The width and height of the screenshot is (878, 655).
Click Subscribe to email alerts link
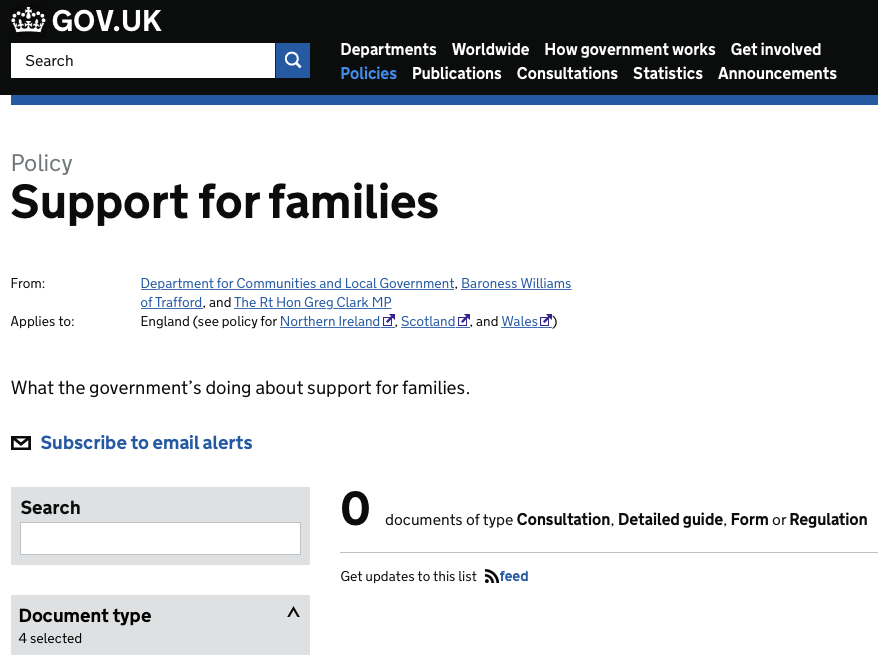(x=146, y=443)
